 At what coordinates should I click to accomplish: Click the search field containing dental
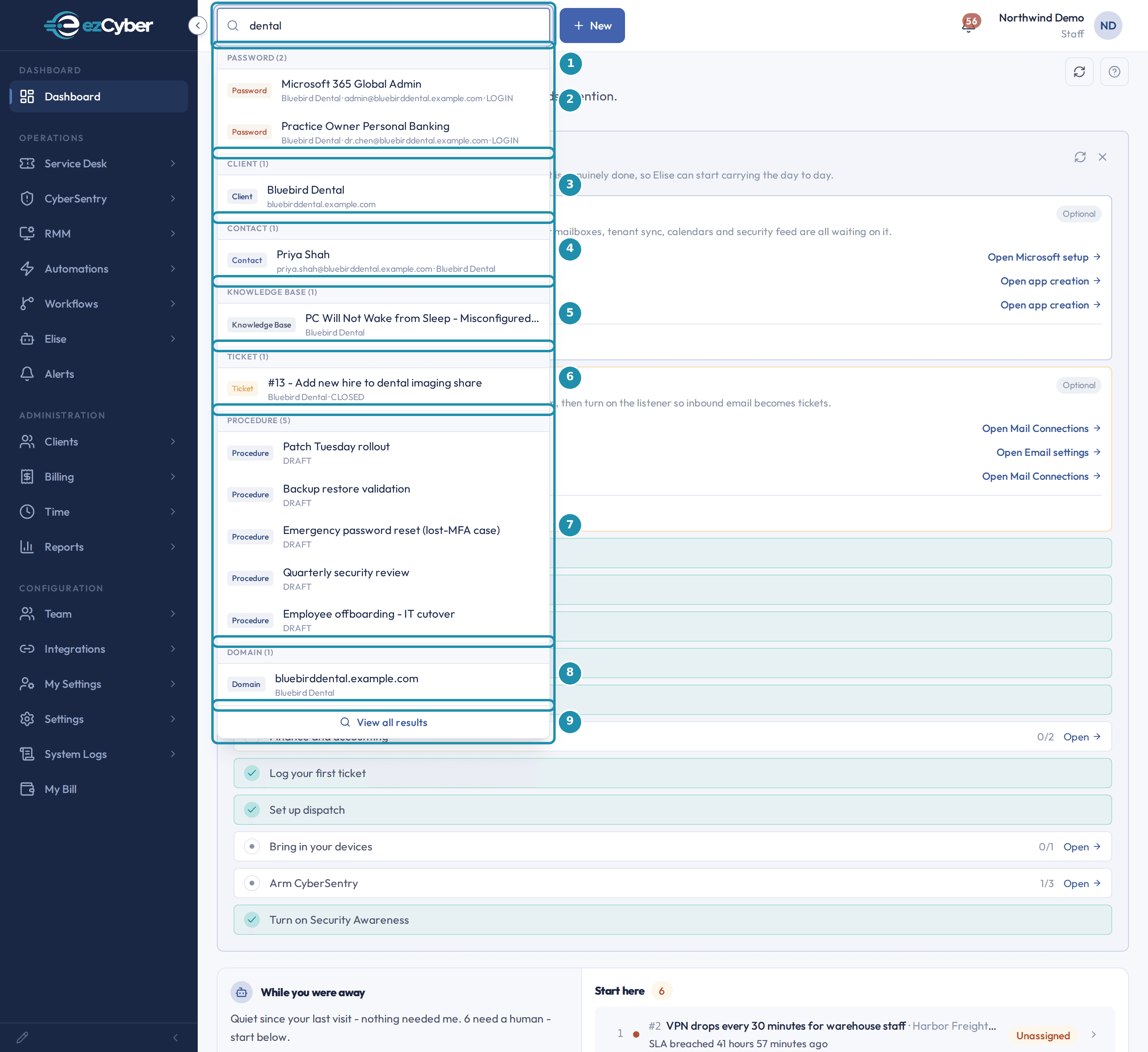[x=383, y=26]
